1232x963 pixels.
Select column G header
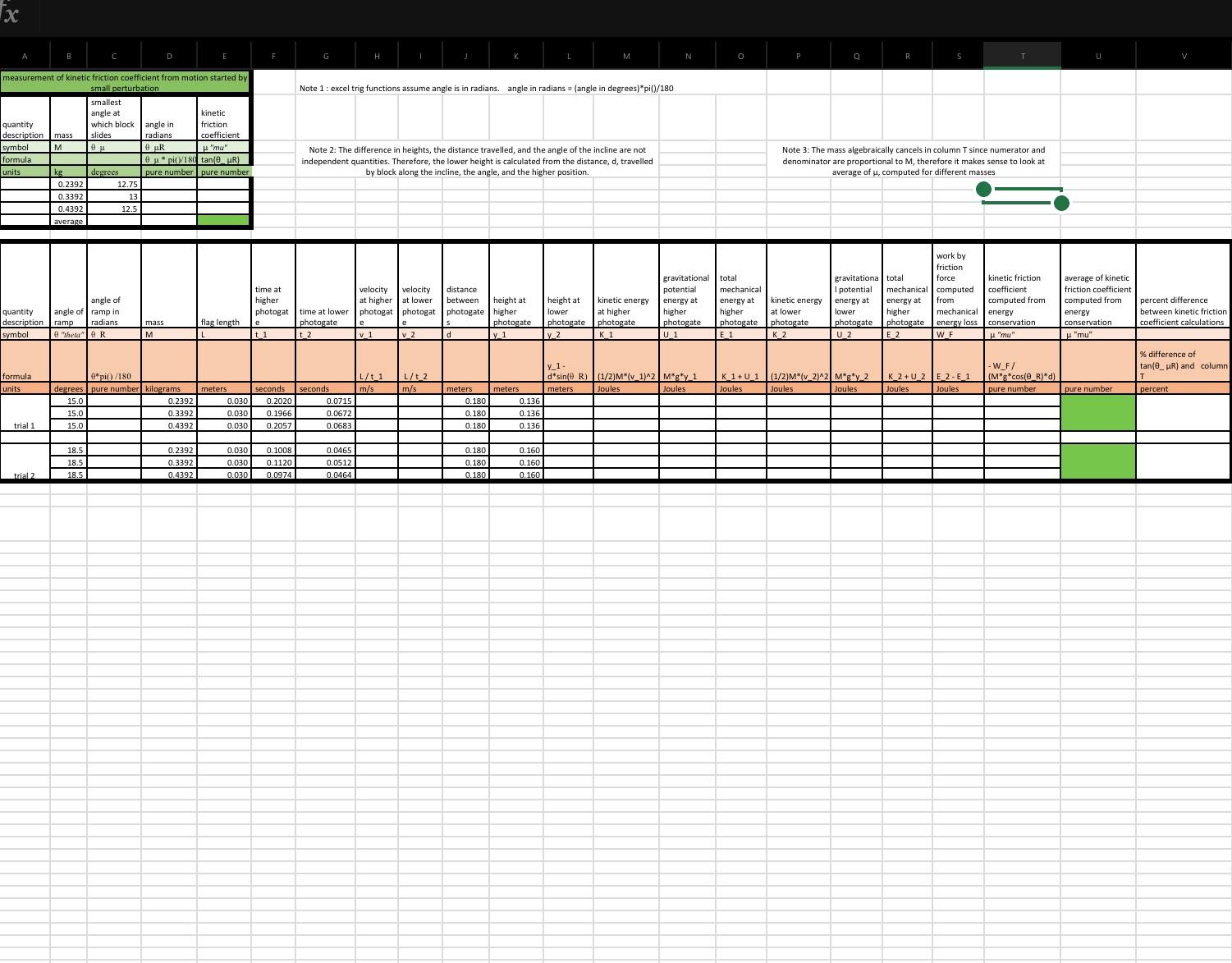click(326, 56)
